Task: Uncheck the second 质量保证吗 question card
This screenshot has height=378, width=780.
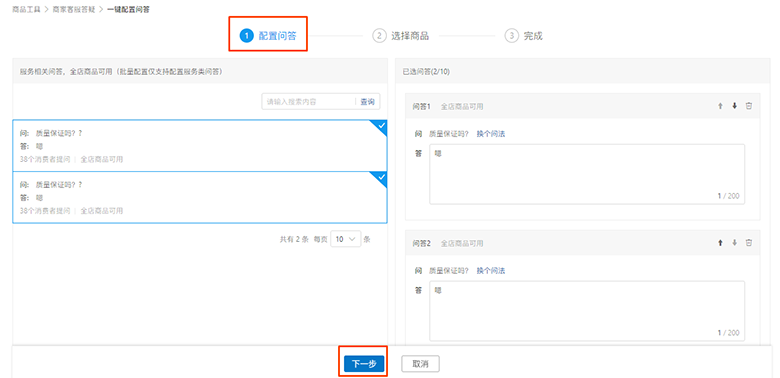Action: click(199, 197)
